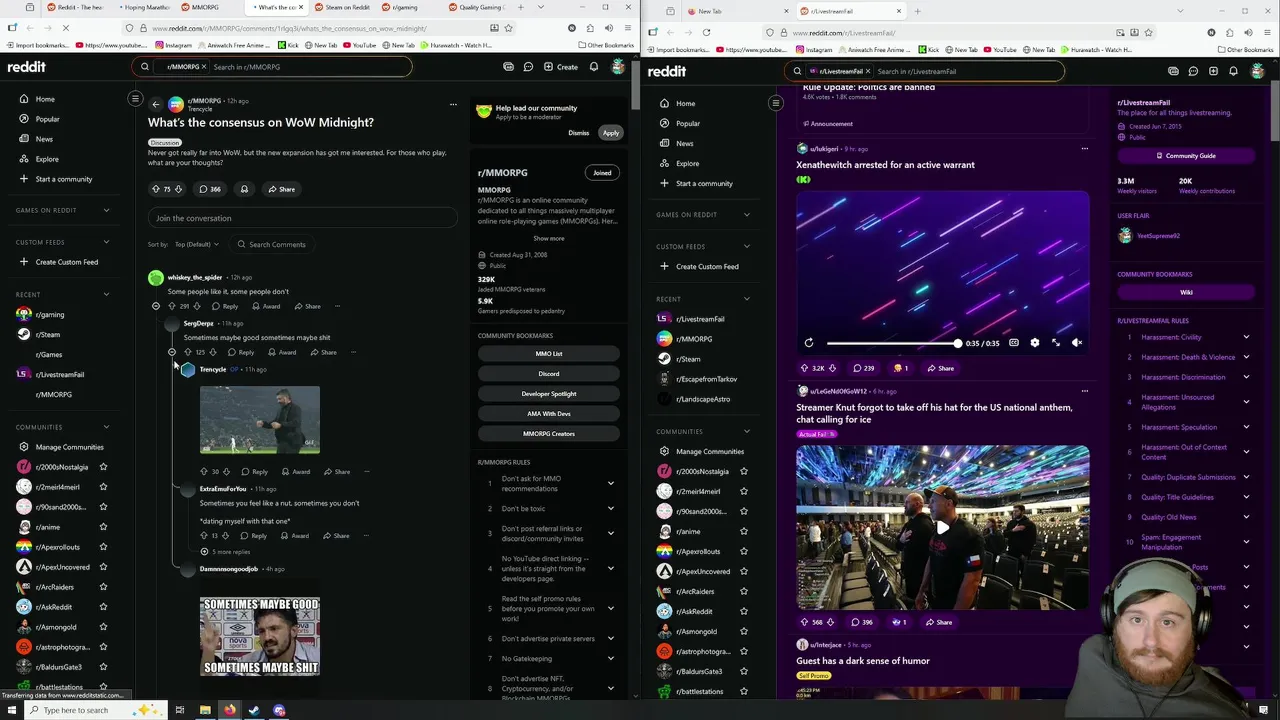Switch to 'Steam on Reddit' browser tab
1280x720 pixels.
(x=343, y=8)
